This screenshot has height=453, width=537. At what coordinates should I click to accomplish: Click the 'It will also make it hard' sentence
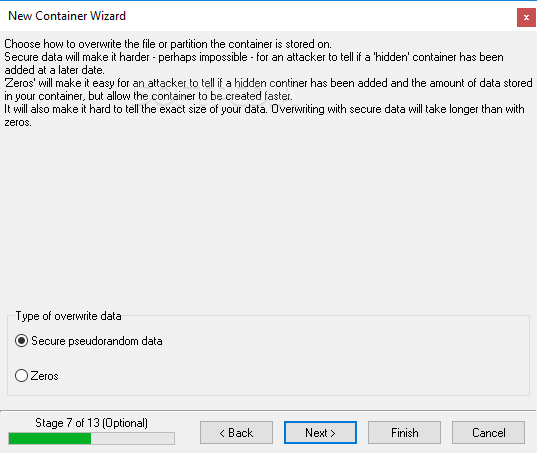pos(264,115)
